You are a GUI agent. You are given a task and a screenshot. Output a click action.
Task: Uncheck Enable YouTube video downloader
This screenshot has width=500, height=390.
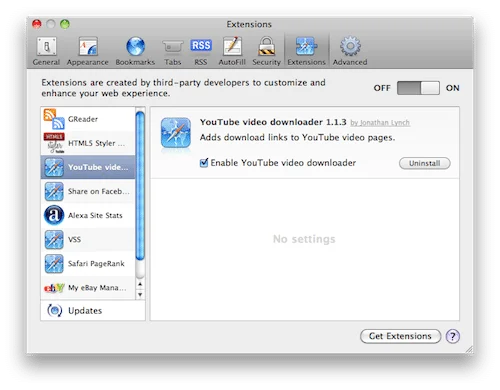[204, 163]
